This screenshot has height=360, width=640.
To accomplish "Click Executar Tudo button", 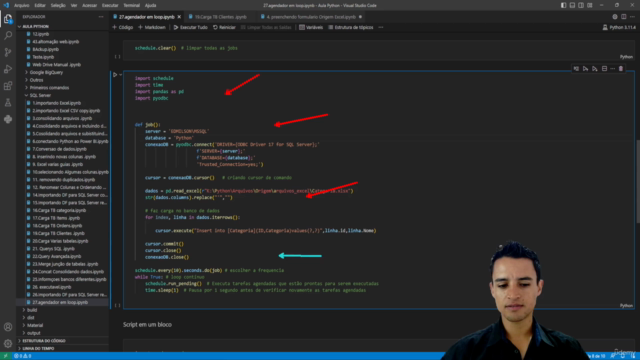I will click(191, 27).
